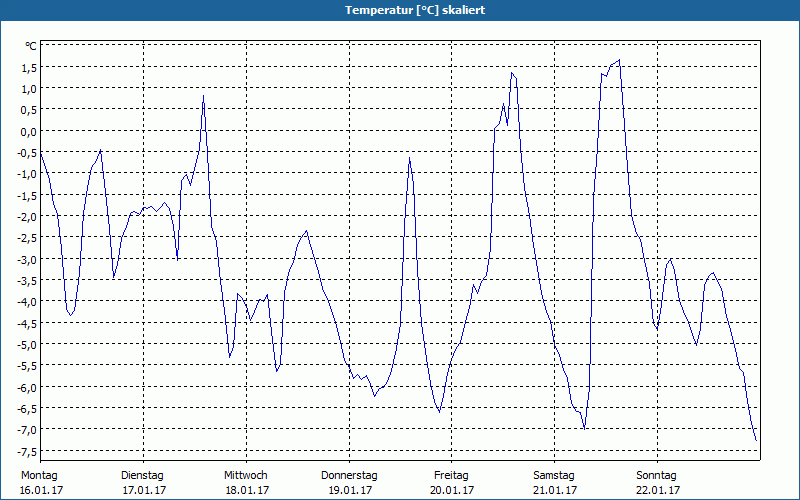Click the 1,5 y-axis value
800x500 pixels.
29,68
